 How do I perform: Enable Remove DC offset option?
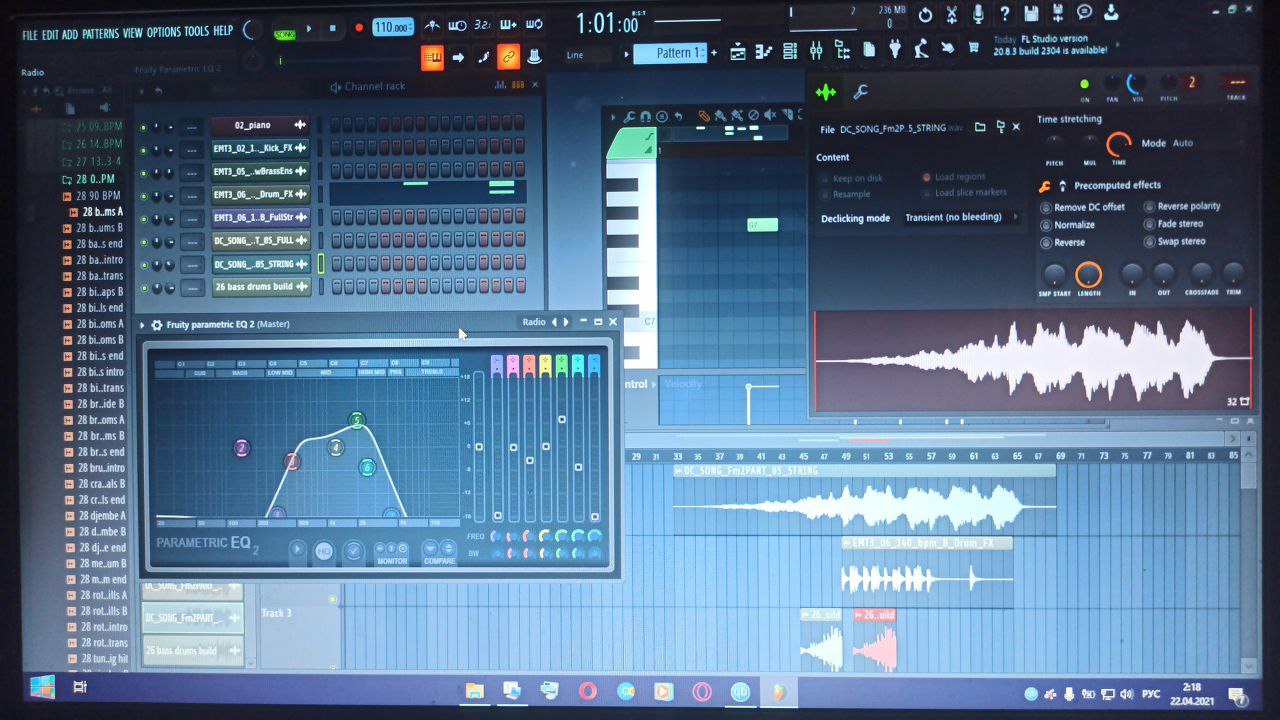point(1083,207)
